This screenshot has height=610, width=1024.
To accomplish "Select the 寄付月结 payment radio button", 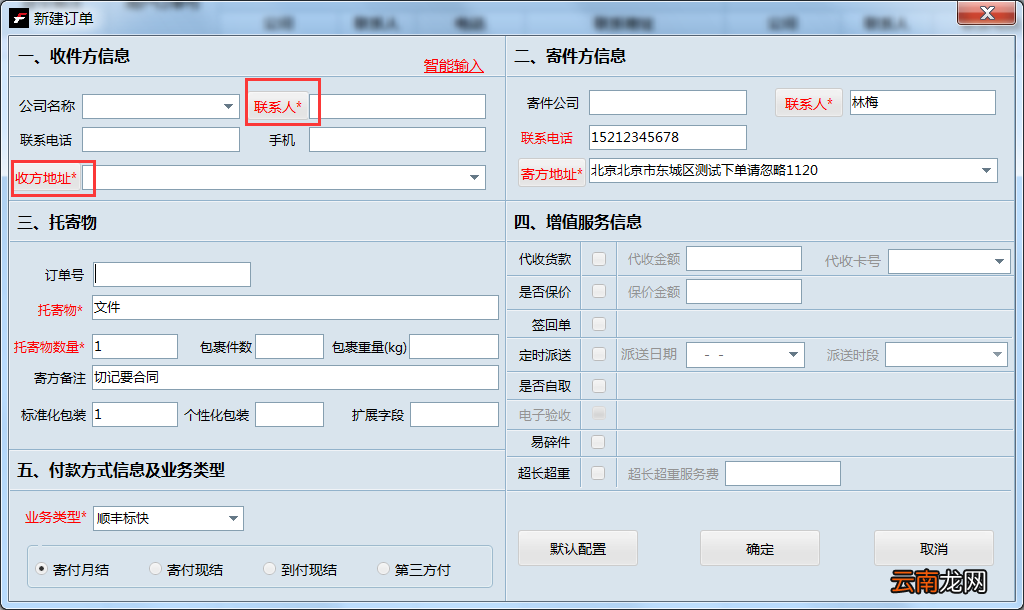I will 42,569.
